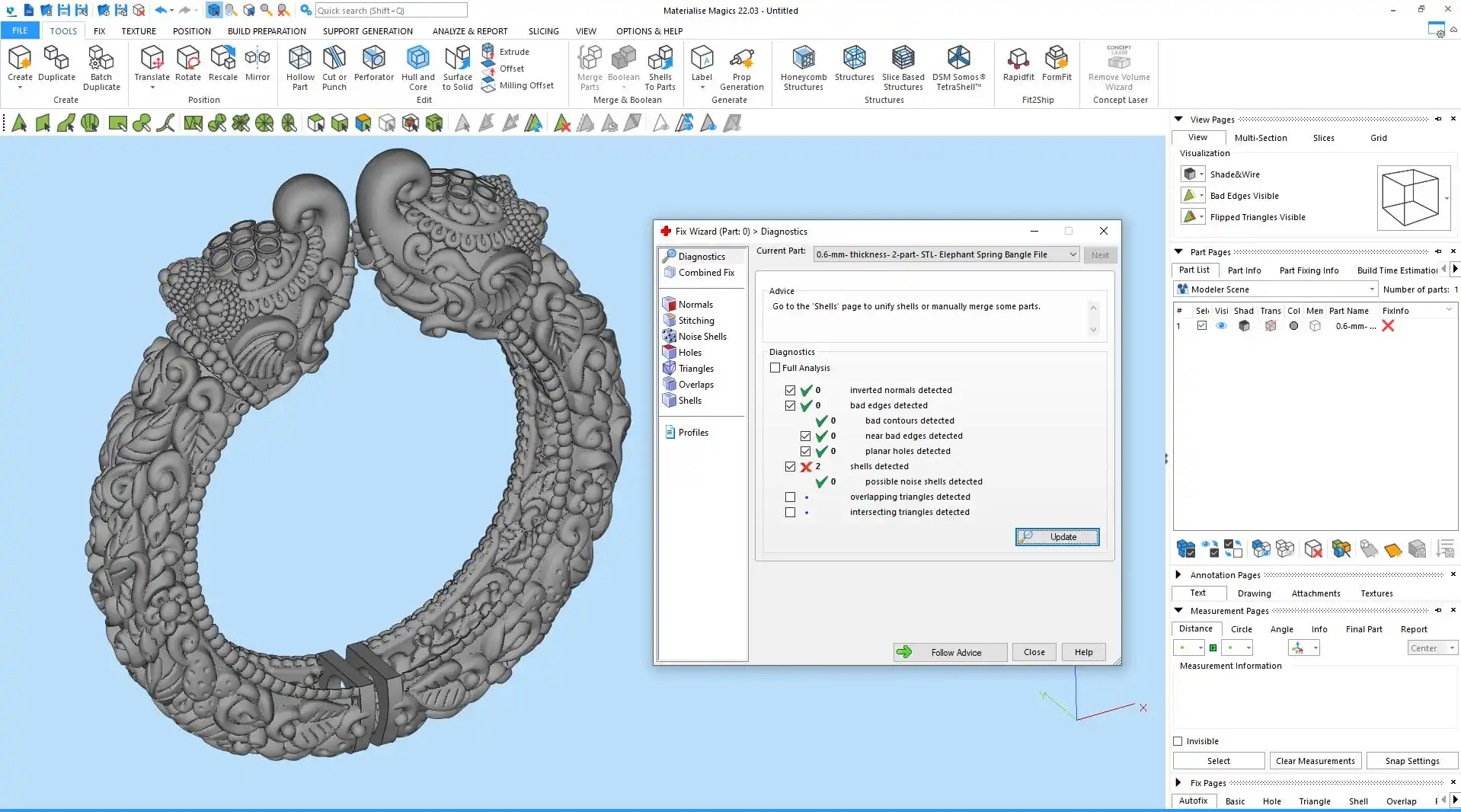
Task: Tick the Invisible checkbox
Action: point(1178,741)
